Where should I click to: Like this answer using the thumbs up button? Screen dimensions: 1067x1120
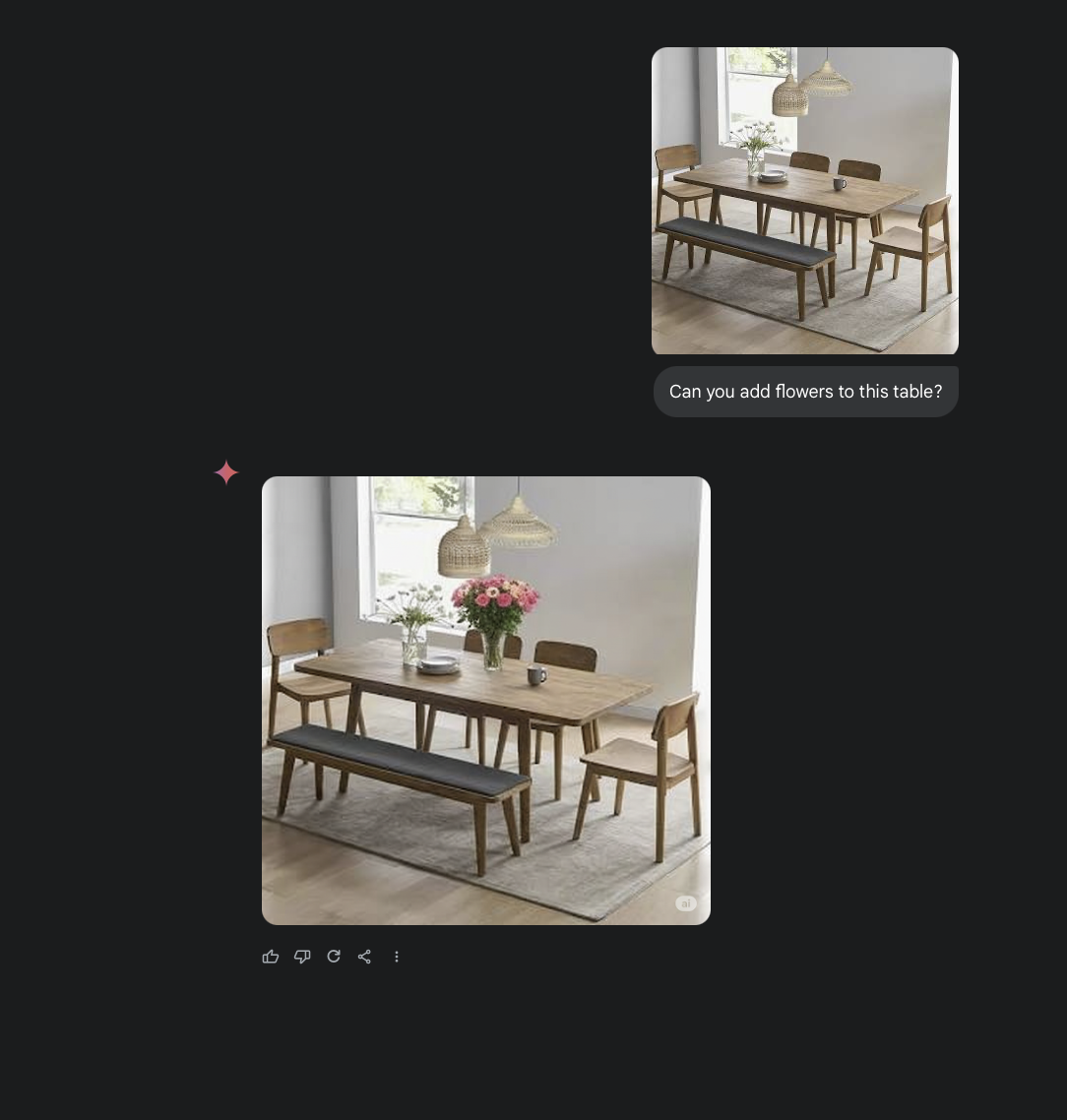270,957
